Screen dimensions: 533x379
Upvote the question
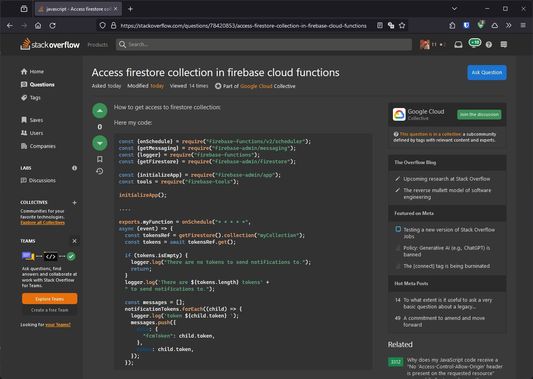pos(100,110)
